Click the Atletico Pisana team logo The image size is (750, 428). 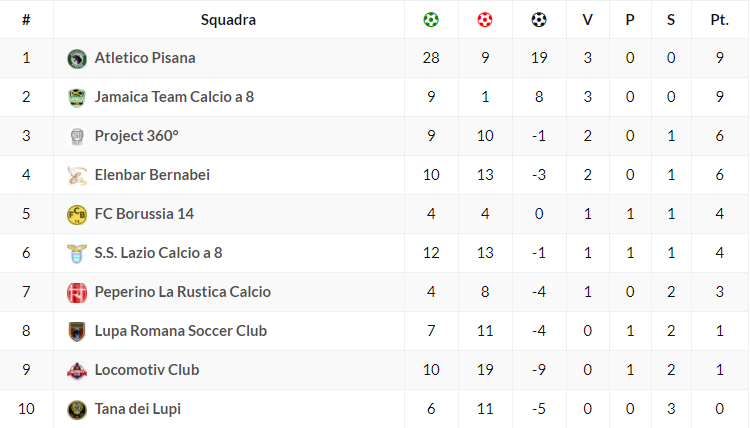coord(77,58)
